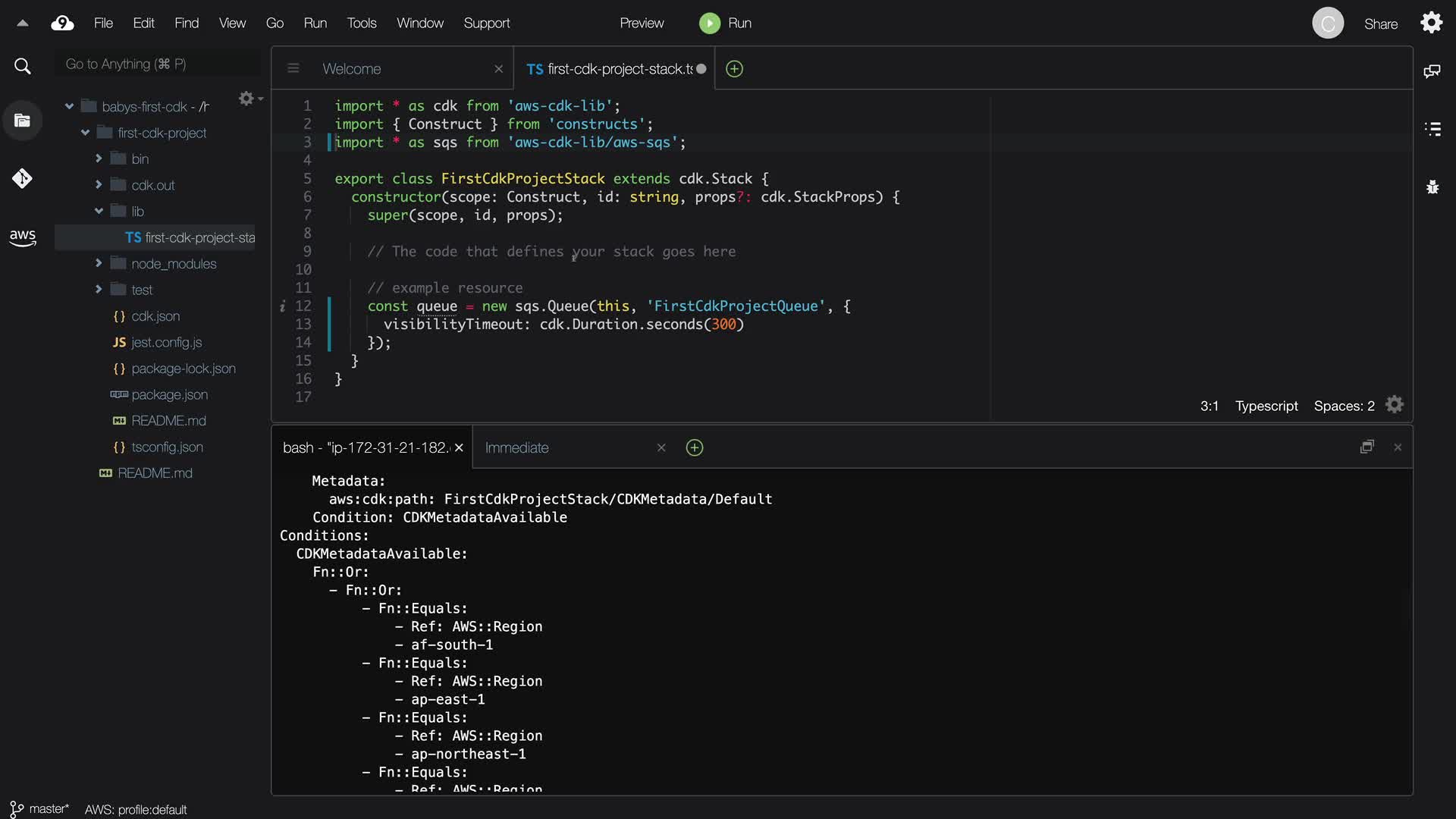Open file tree settings gear dropdown
1456x819 pixels.
(x=249, y=99)
